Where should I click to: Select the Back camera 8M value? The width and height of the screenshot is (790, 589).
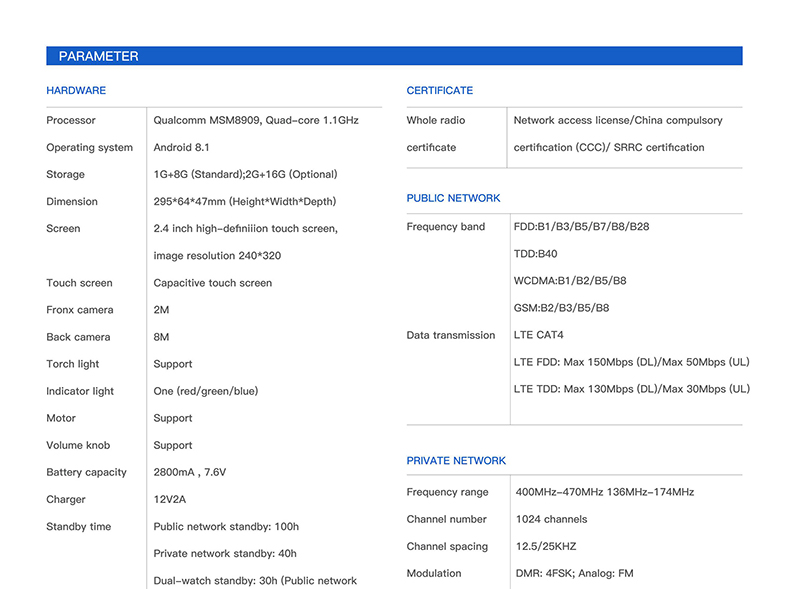161,338
